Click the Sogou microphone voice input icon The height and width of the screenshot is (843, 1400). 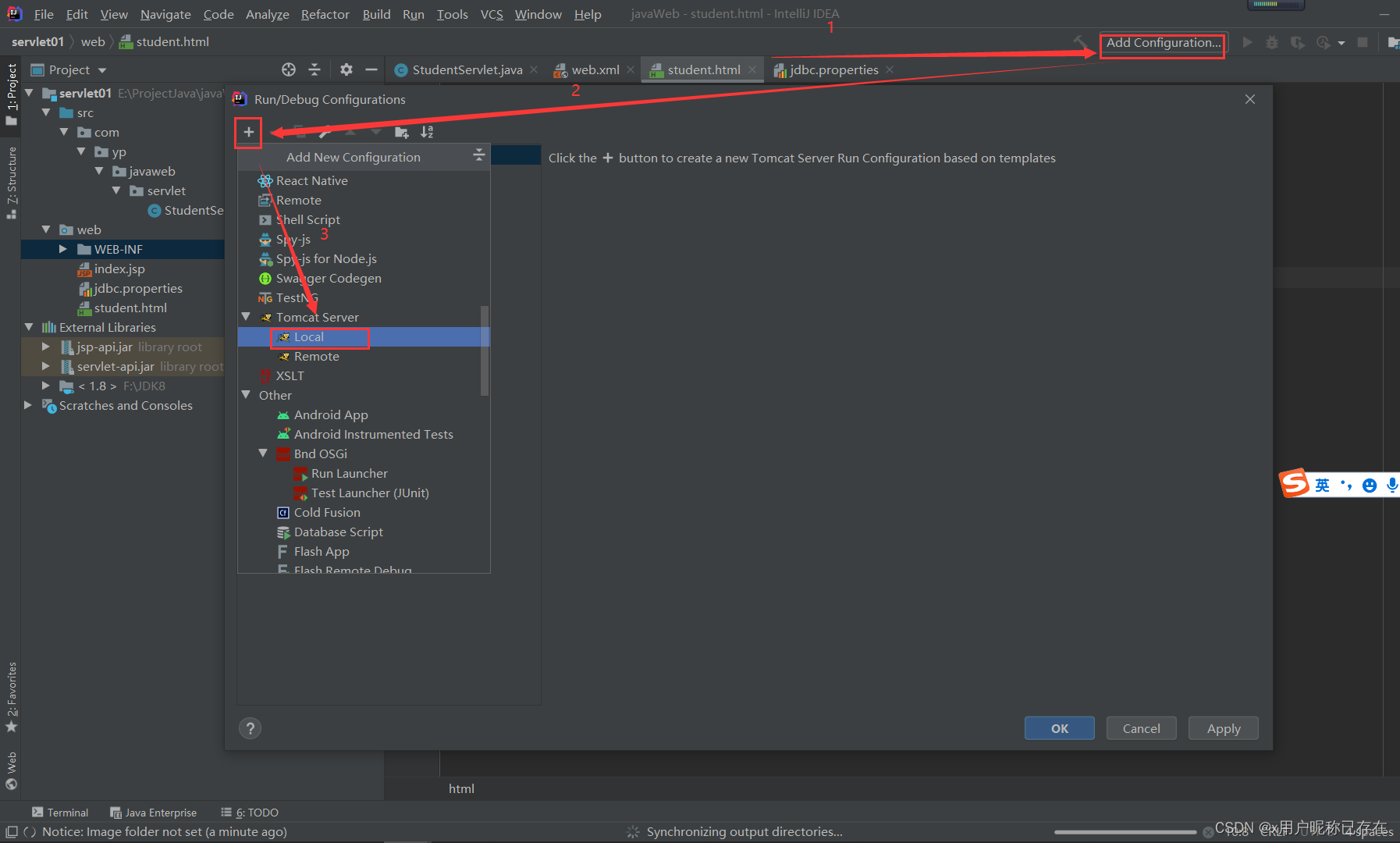(x=1392, y=486)
